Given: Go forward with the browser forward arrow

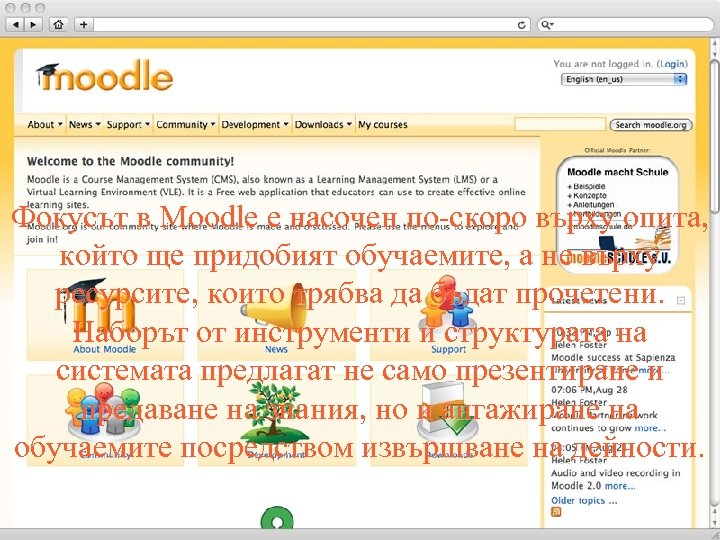Looking at the screenshot, I should pyautogui.click(x=33, y=25).
